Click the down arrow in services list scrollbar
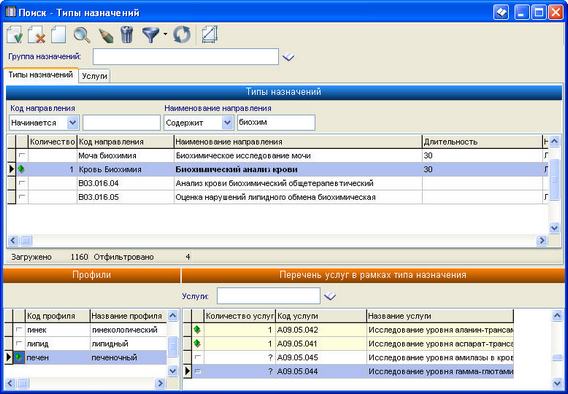 (557, 383)
